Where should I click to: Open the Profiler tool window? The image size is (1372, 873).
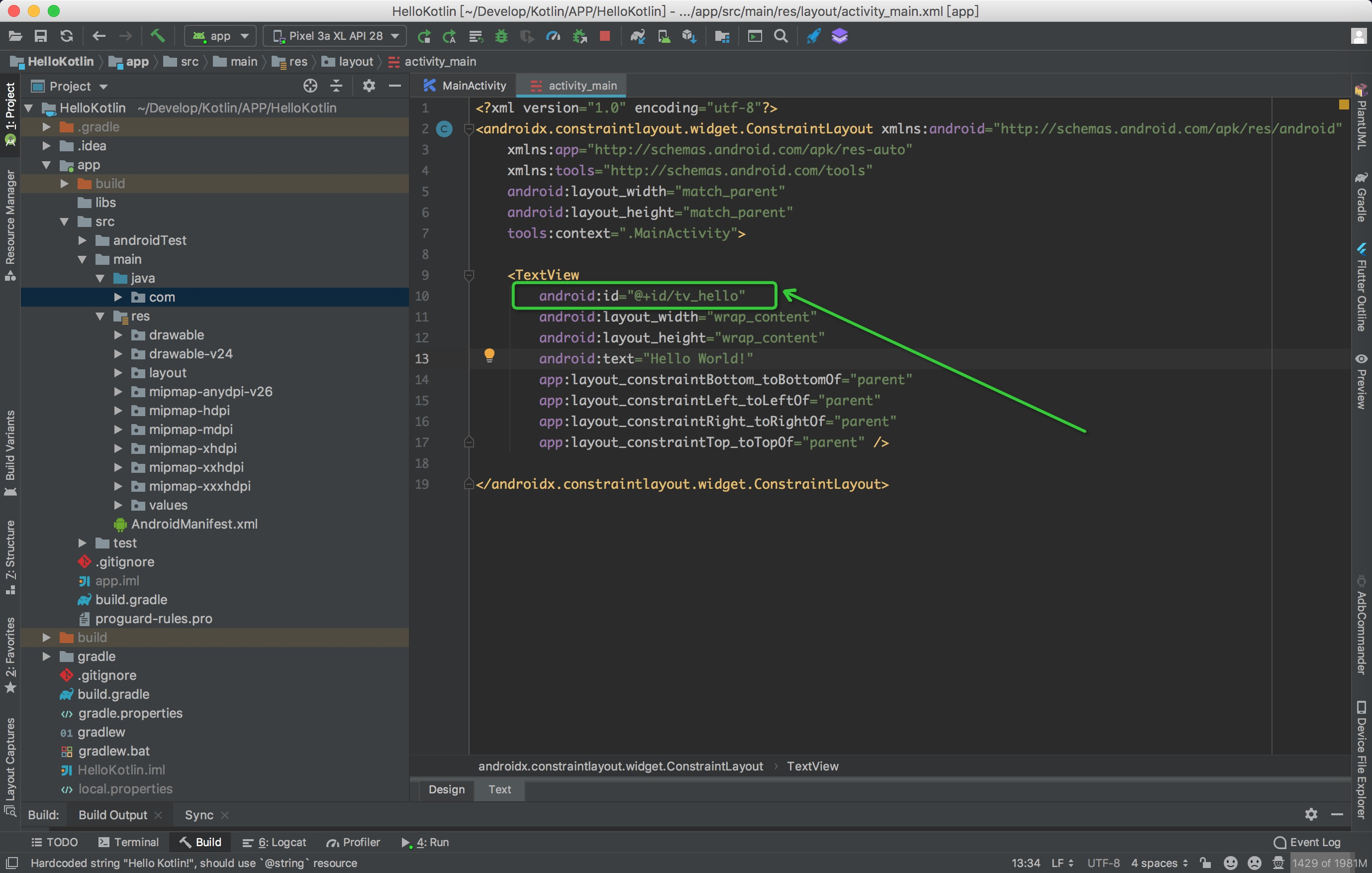click(353, 842)
